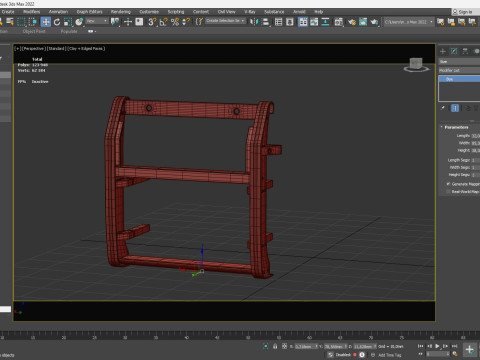Viewport: 480px width, 360px height.
Task: Switch to Object Paint ribbon tab
Action: (x=34, y=31)
